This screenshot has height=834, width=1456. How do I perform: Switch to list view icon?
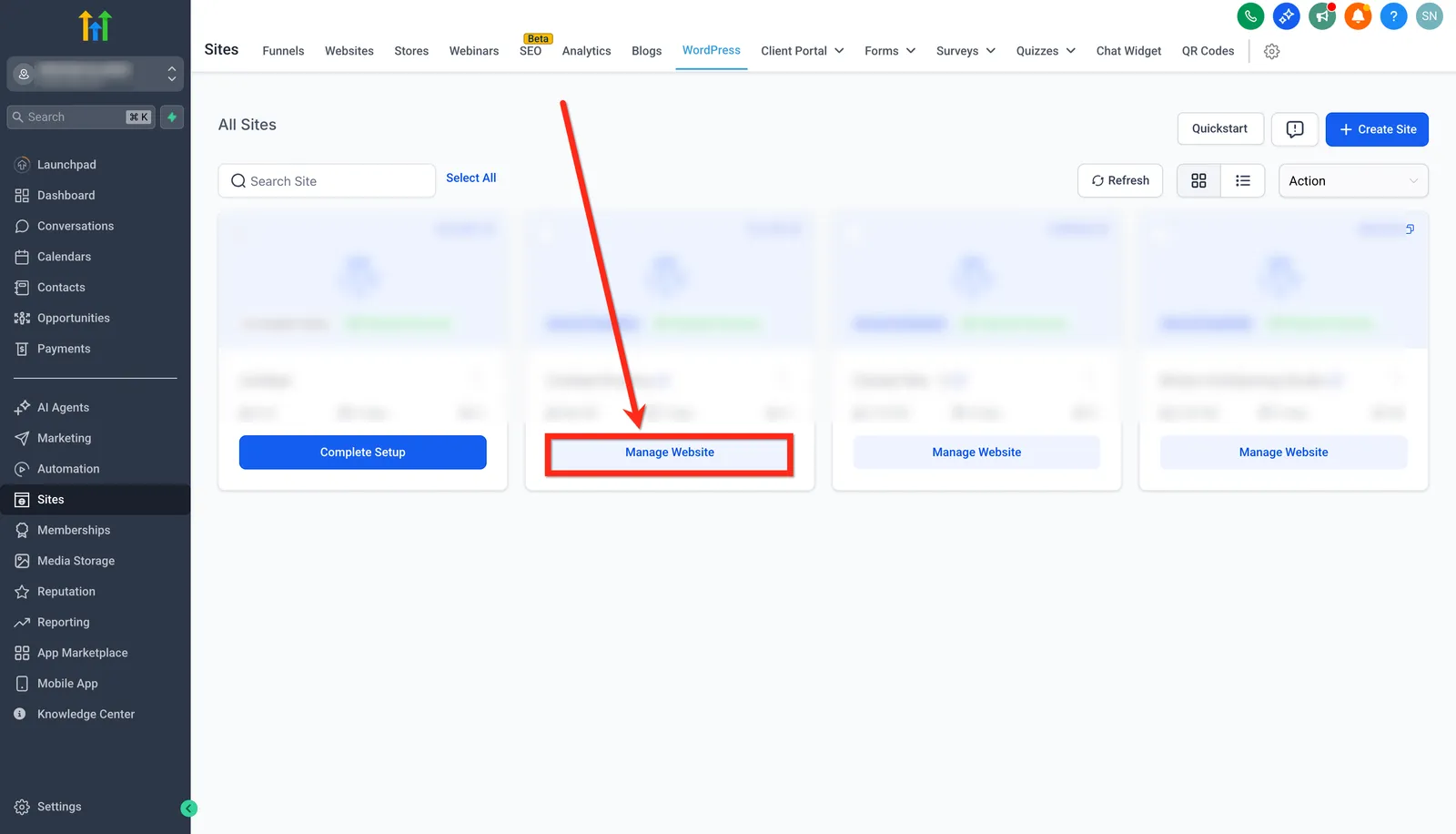pos(1243,180)
